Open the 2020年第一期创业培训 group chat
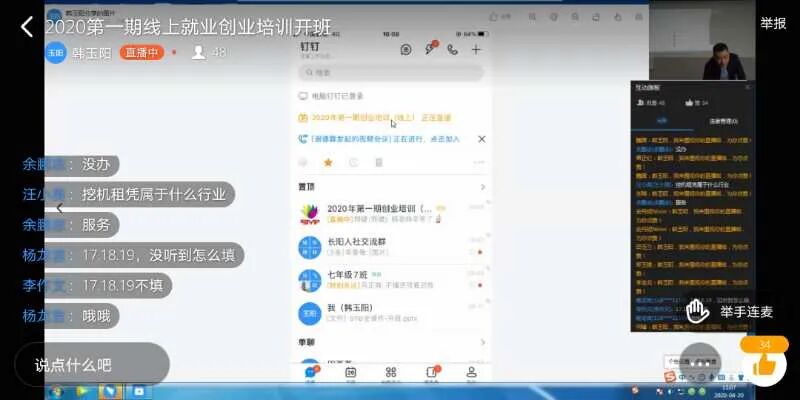Image resolution: width=800 pixels, height=400 pixels. point(391,214)
